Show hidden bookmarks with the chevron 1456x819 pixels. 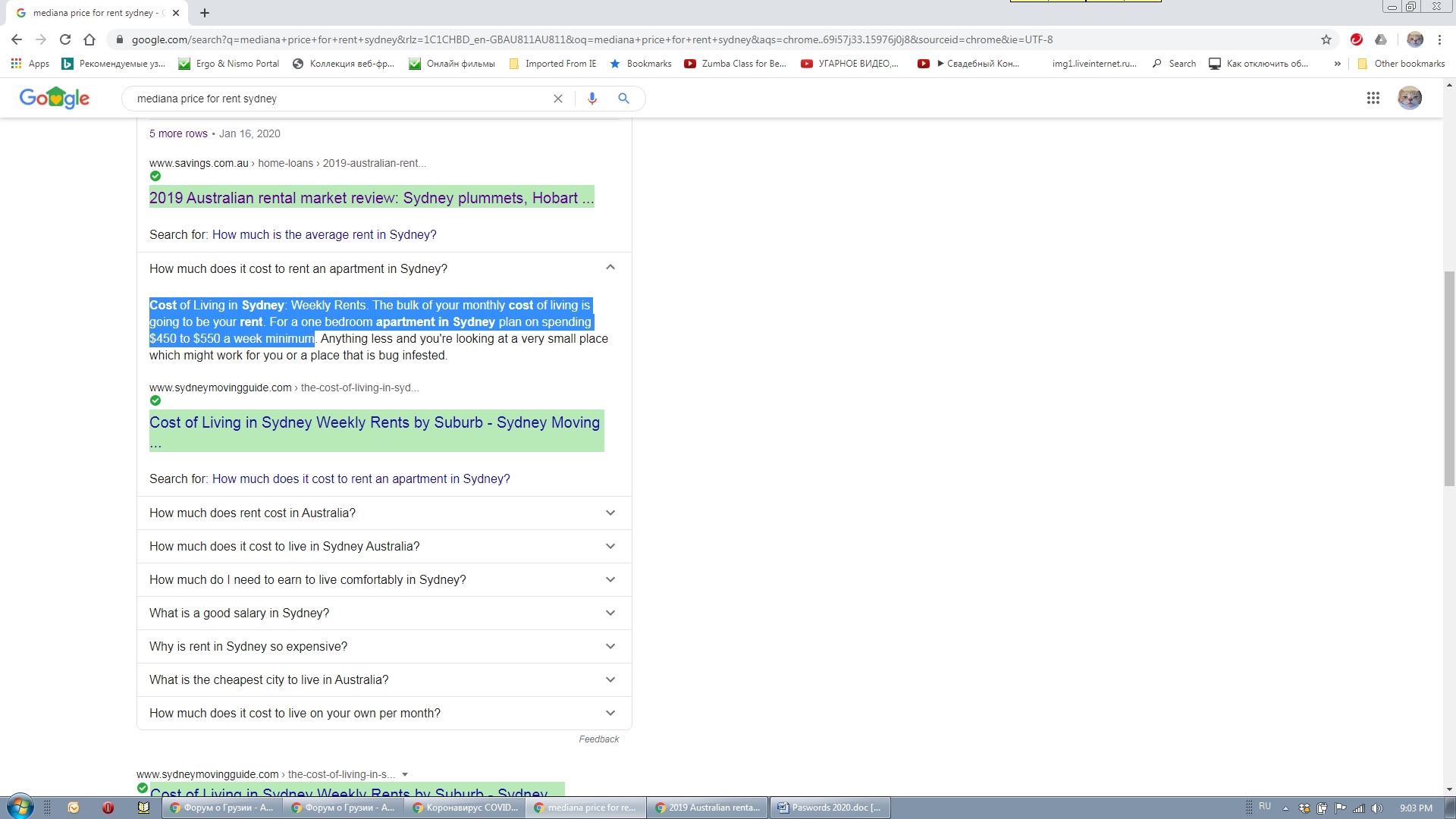1337,64
